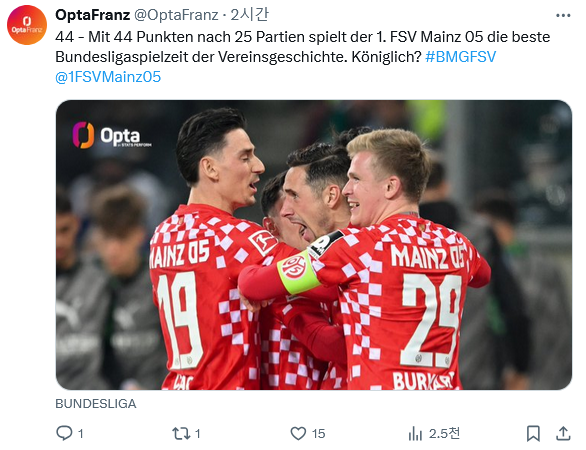Open the Mainz 05 players photo

click(x=314, y=245)
